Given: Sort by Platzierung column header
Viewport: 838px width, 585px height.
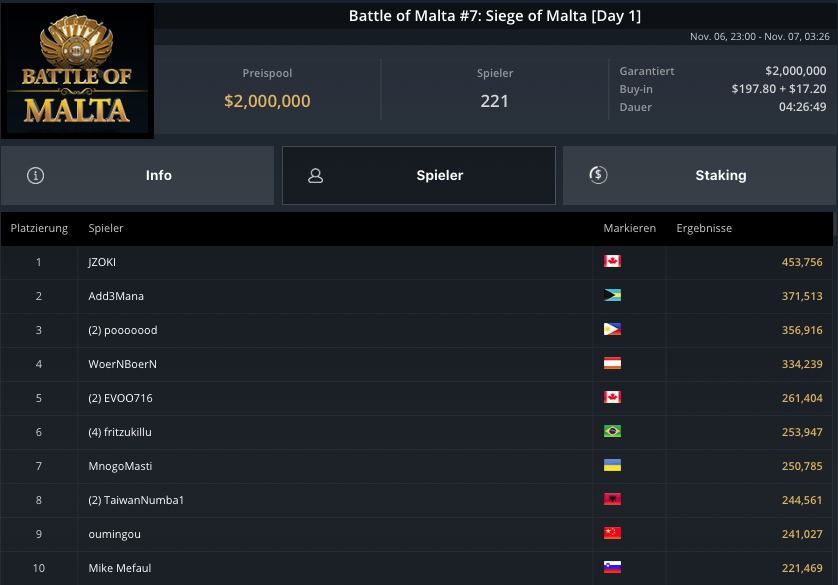Looking at the screenshot, I should pos(39,228).
